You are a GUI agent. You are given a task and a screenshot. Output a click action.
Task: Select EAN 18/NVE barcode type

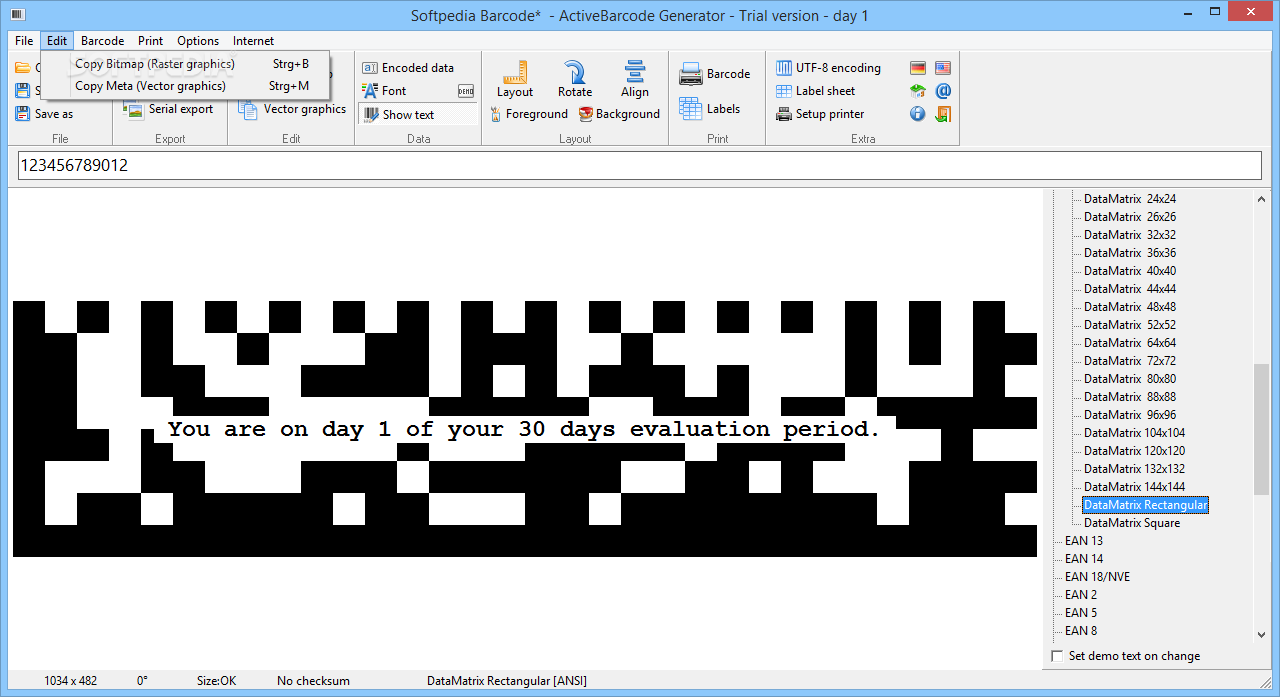pyautogui.click(x=1098, y=577)
